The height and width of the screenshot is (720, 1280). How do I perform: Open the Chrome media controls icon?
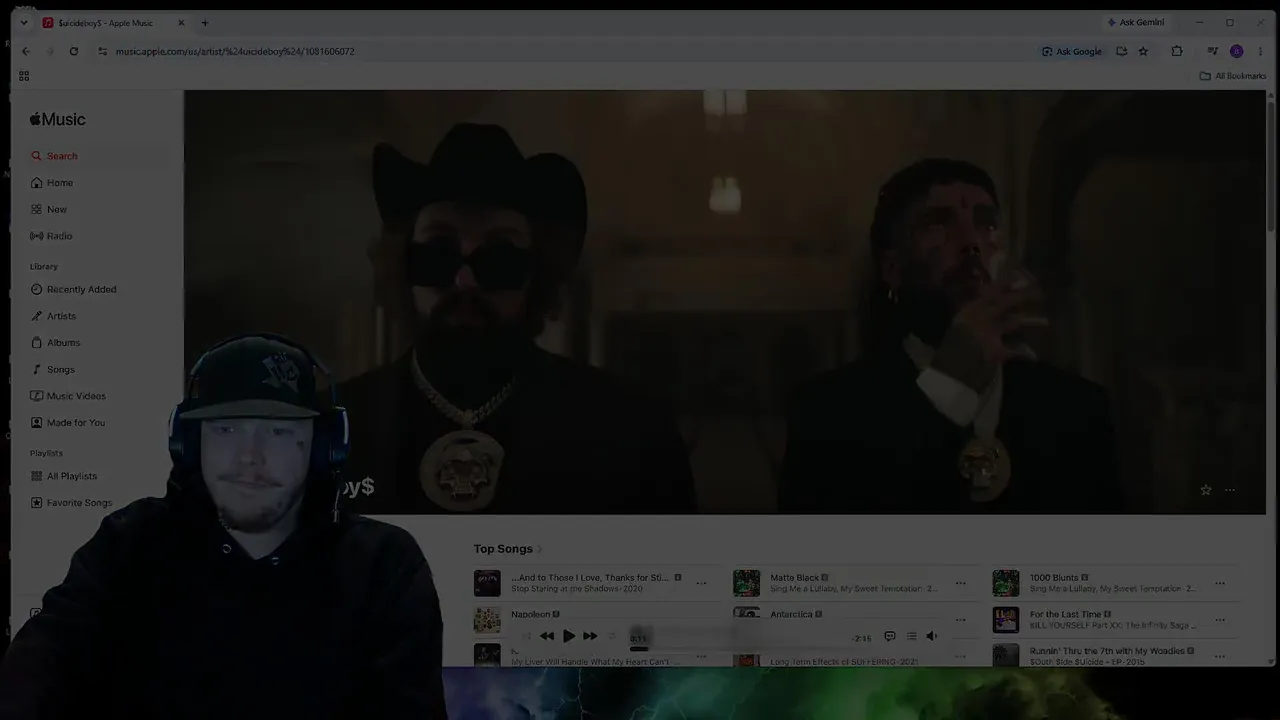[x=1212, y=51]
